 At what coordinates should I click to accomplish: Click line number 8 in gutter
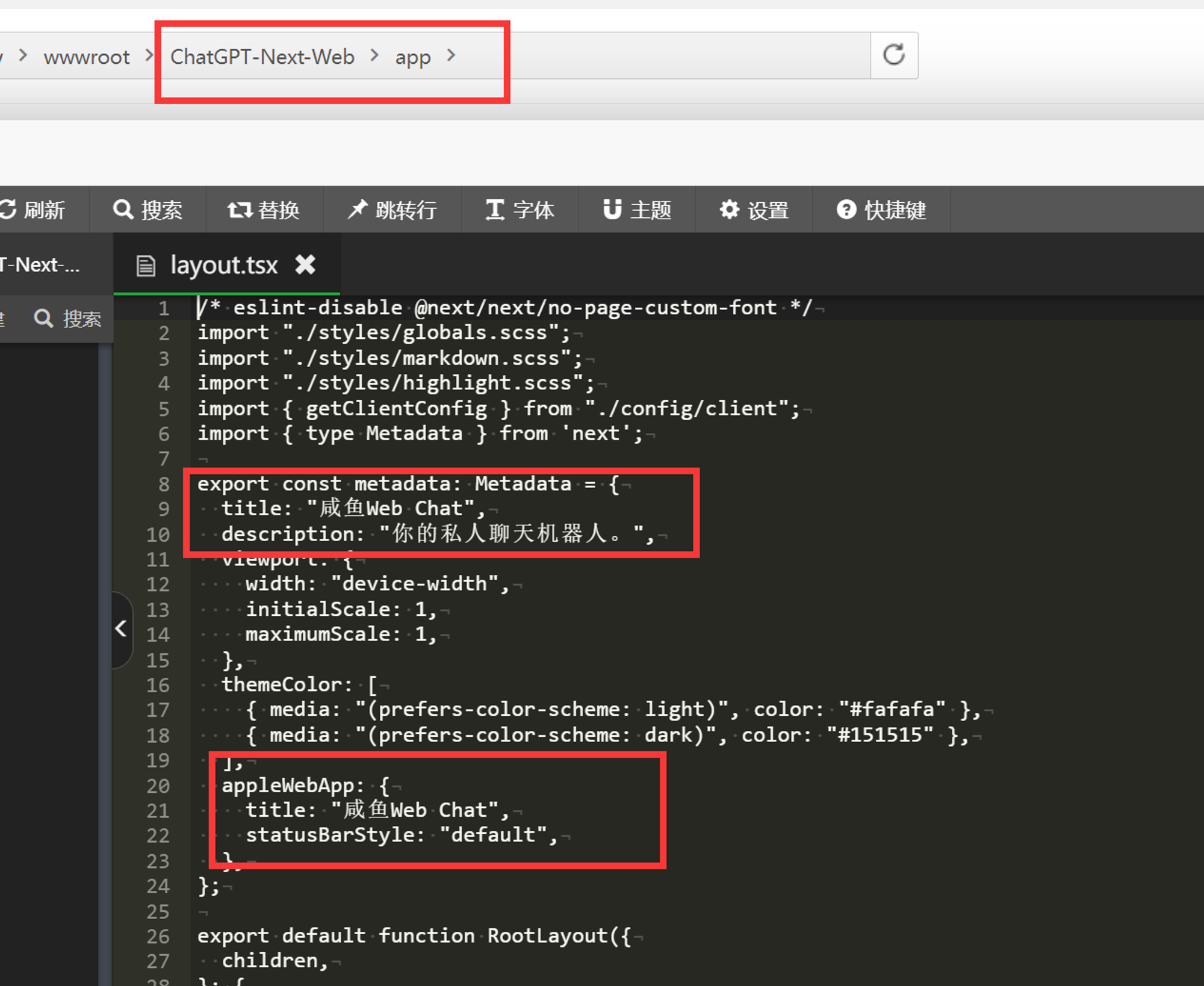tap(164, 484)
